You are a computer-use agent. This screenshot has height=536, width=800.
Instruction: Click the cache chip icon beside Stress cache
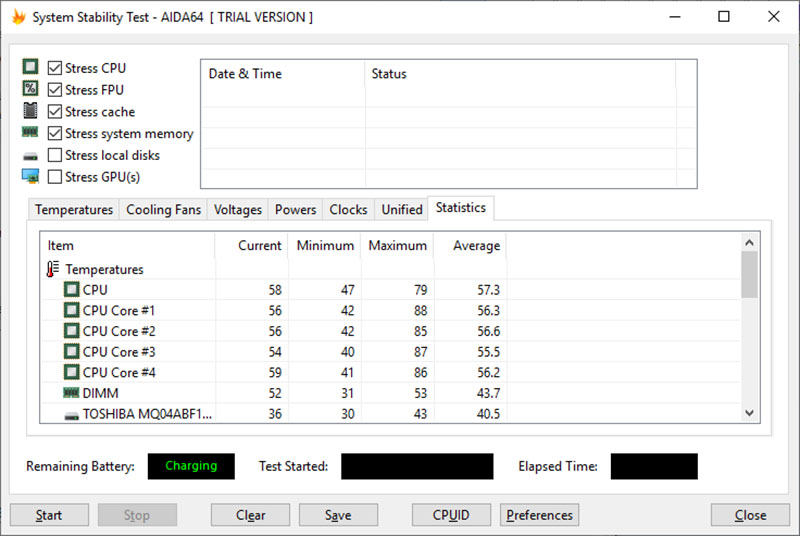(x=30, y=110)
